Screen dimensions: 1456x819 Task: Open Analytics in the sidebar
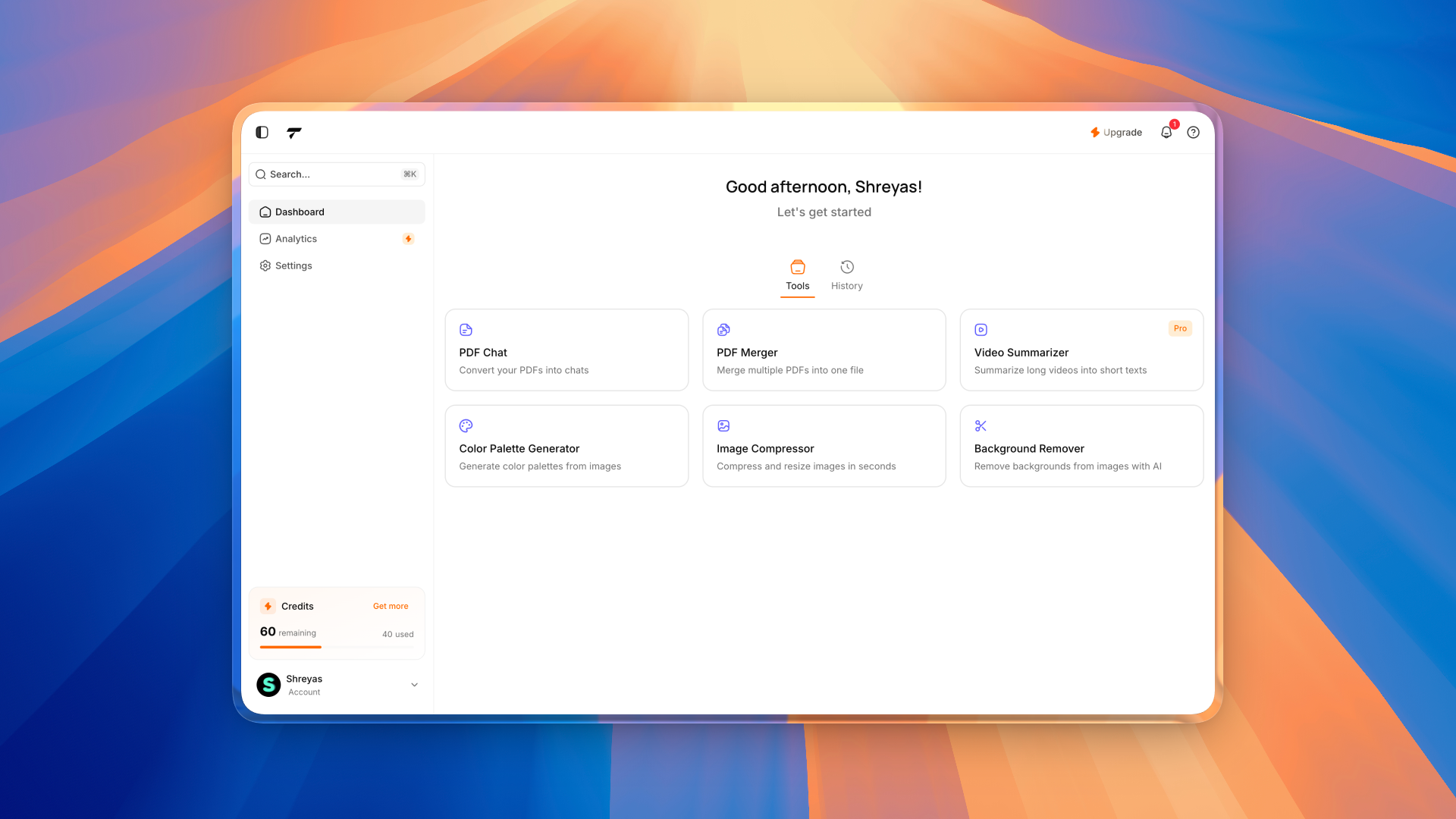click(297, 239)
